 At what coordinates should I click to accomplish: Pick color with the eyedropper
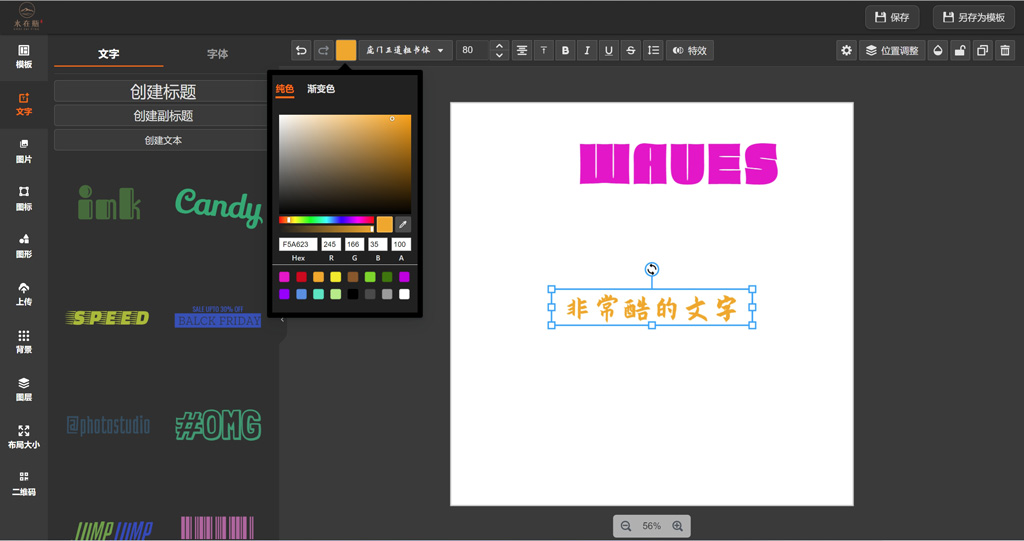pyautogui.click(x=403, y=224)
